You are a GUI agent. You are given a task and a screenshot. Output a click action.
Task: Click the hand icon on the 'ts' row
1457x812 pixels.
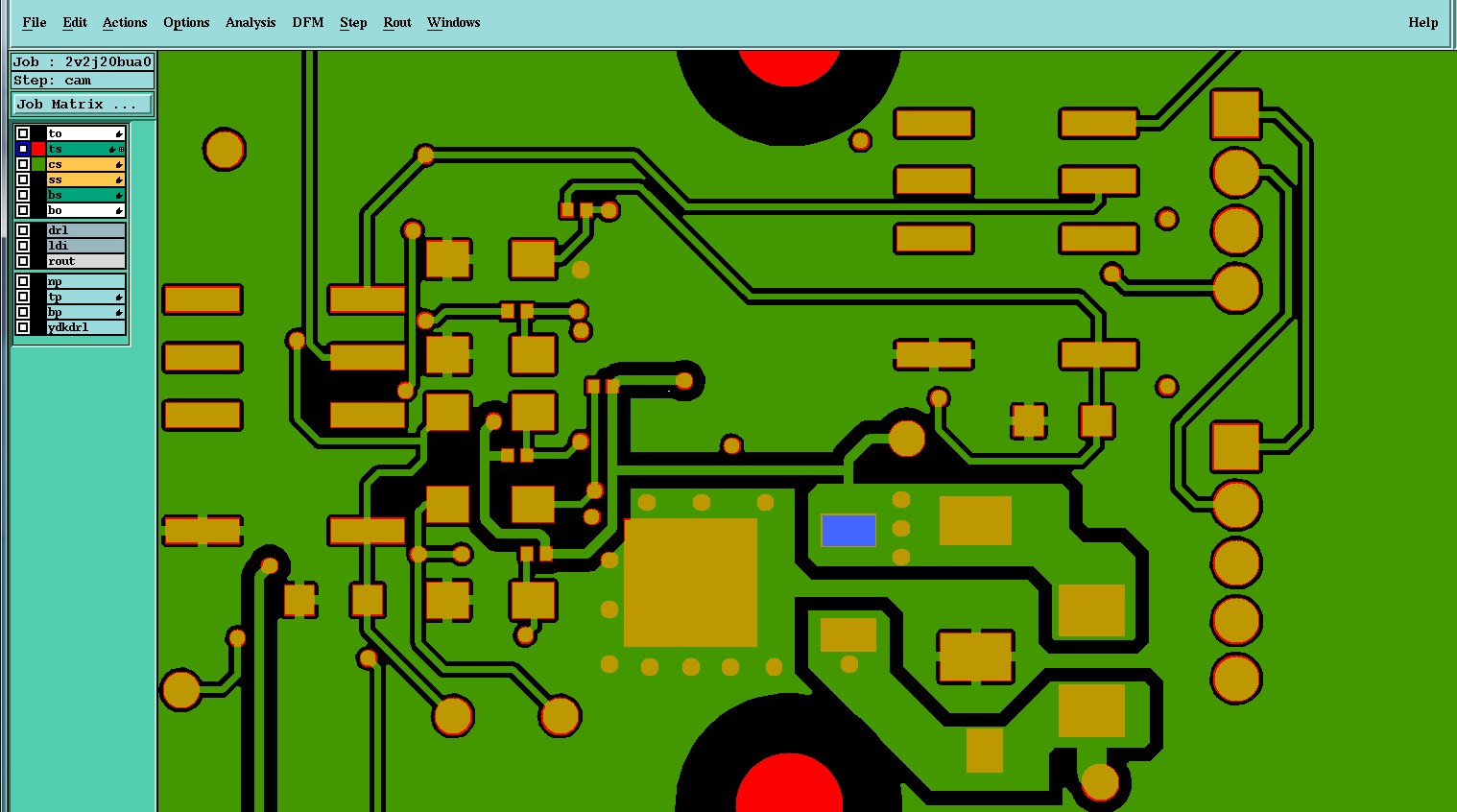tap(112, 150)
